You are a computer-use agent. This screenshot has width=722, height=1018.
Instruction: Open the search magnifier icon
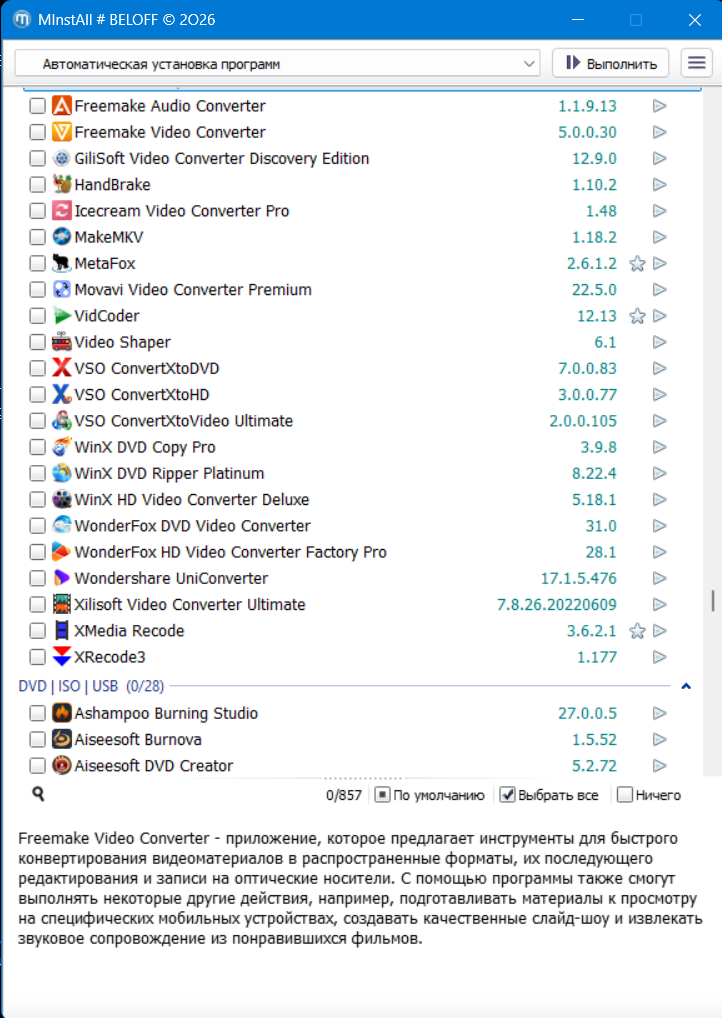[x=38, y=793]
